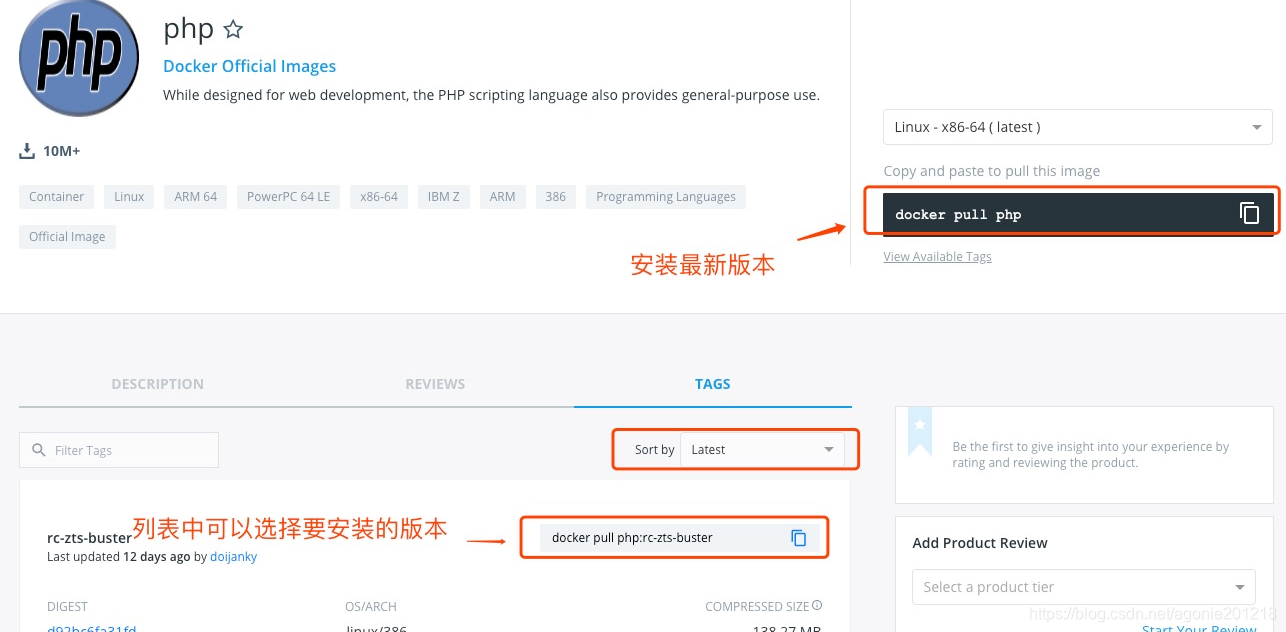Switch to the REVIEWS tab
1286x632 pixels.
coord(435,384)
